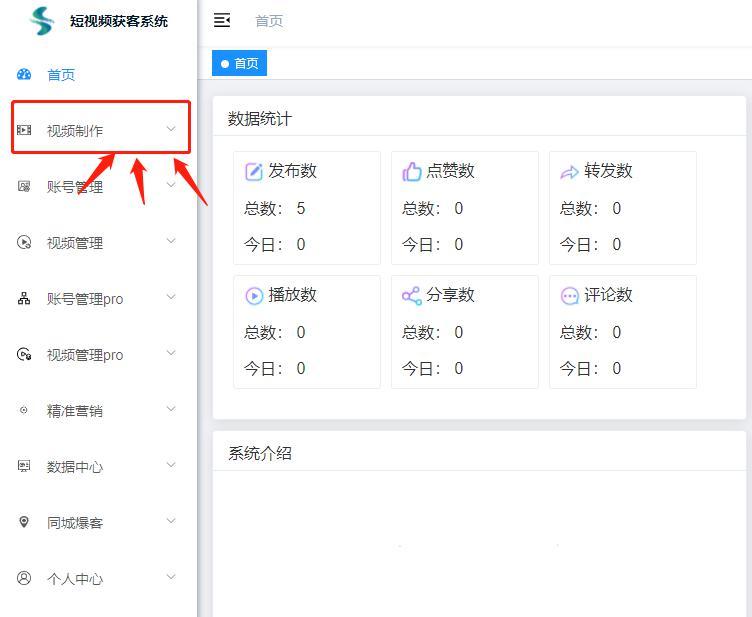752x617 pixels.
Task: Open 个人中心 sidebar entry
Action: [x=74, y=579]
